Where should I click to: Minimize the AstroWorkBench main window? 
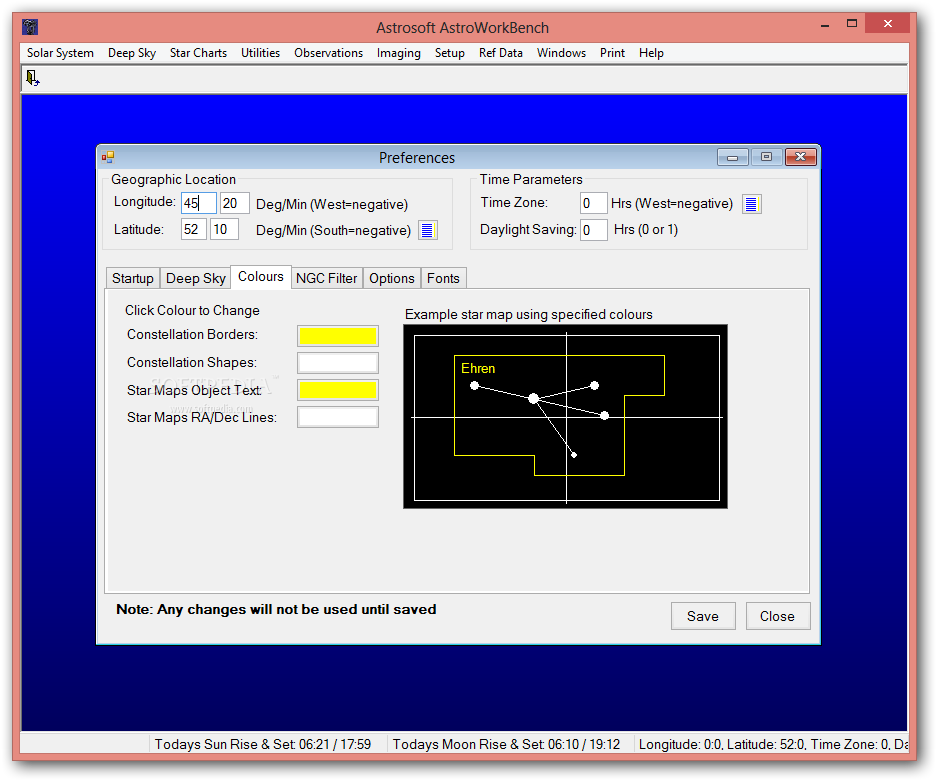[825, 25]
